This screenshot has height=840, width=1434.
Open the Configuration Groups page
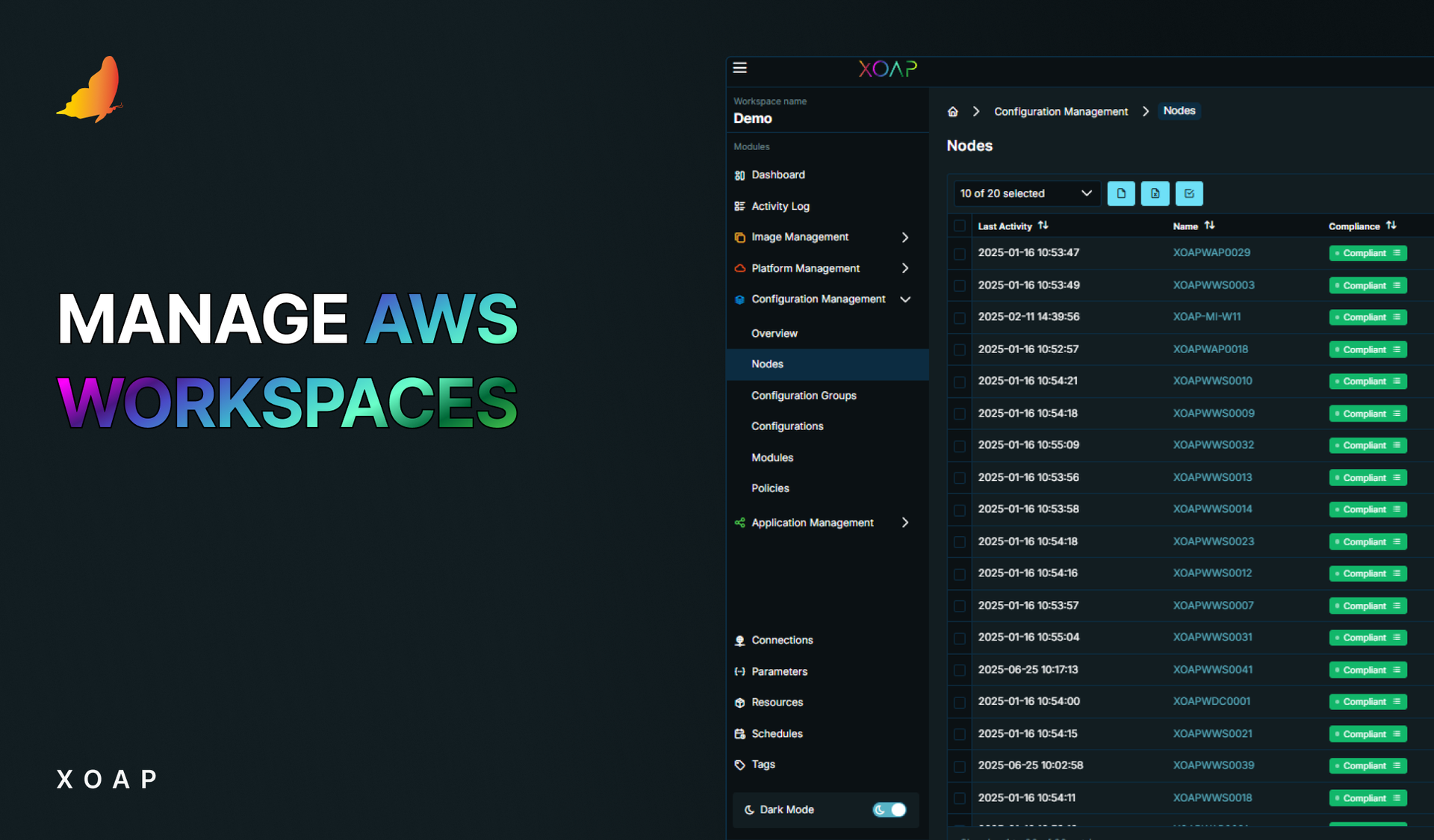[x=804, y=395]
